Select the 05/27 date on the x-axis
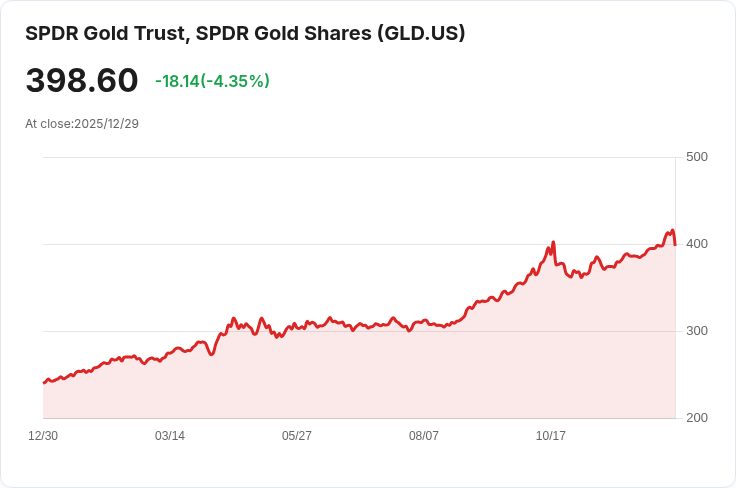This screenshot has width=736, height=488. (x=297, y=436)
